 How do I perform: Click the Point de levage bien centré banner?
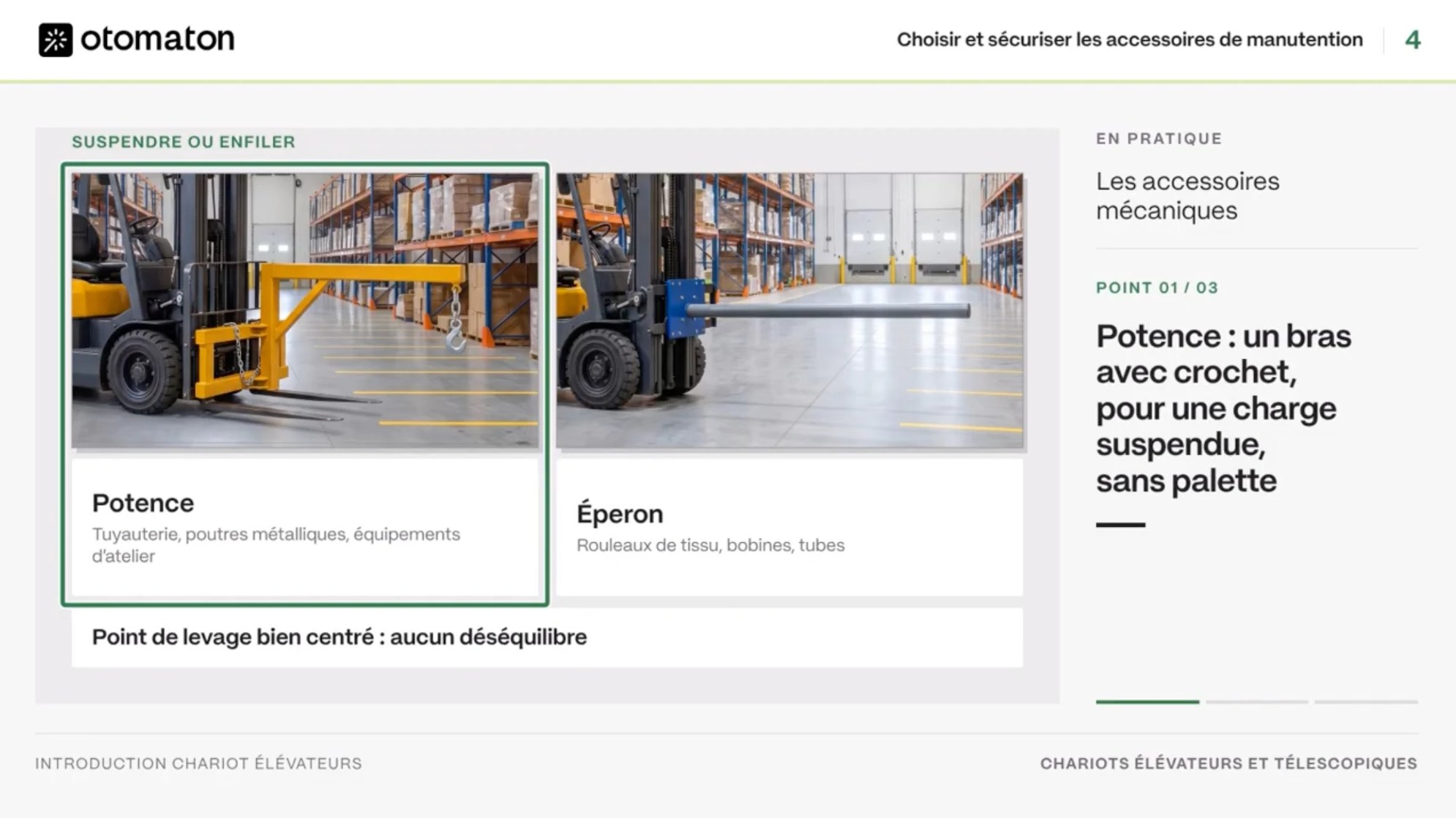(547, 637)
